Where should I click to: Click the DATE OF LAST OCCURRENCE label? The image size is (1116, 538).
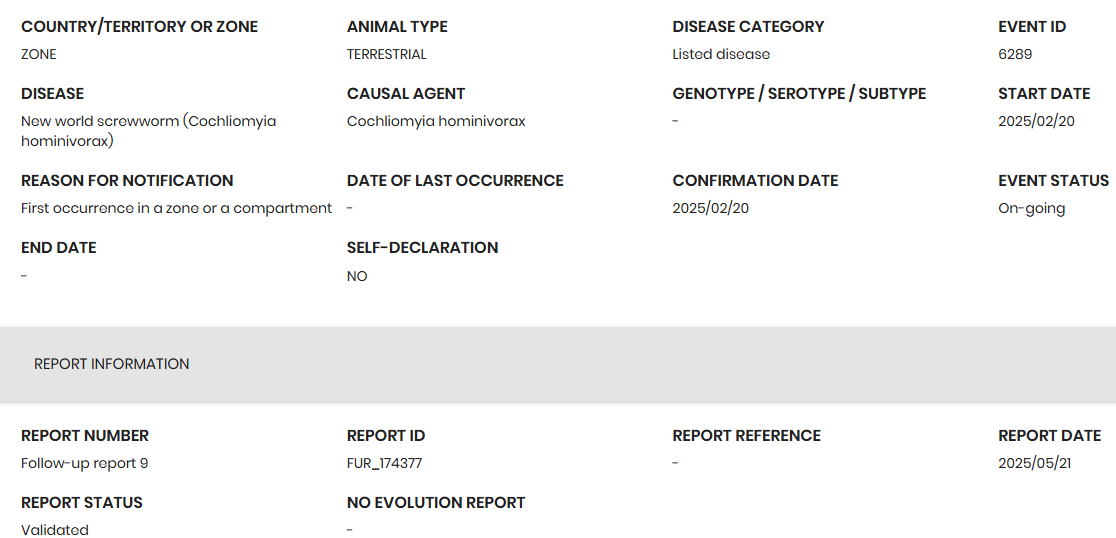point(455,181)
